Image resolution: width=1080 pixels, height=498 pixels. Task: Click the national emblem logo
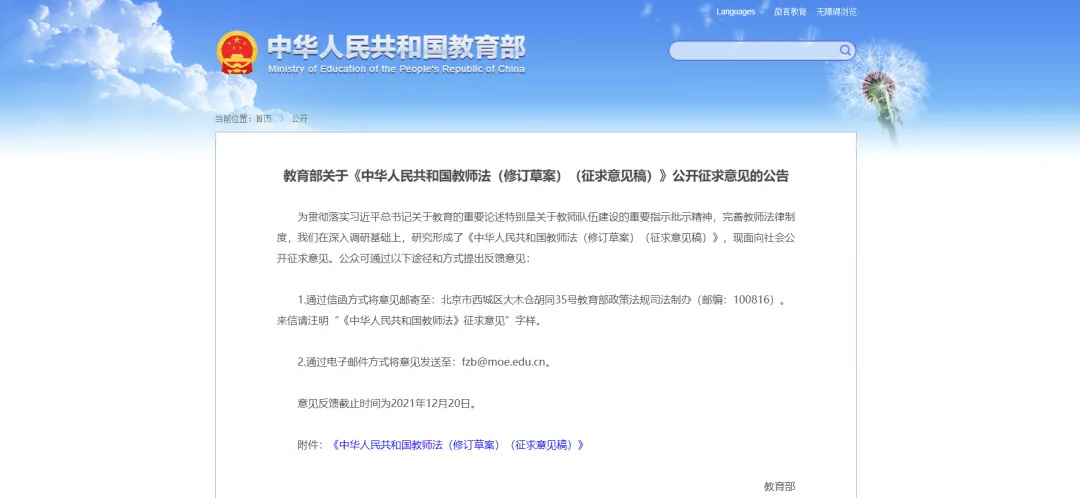pos(237,52)
